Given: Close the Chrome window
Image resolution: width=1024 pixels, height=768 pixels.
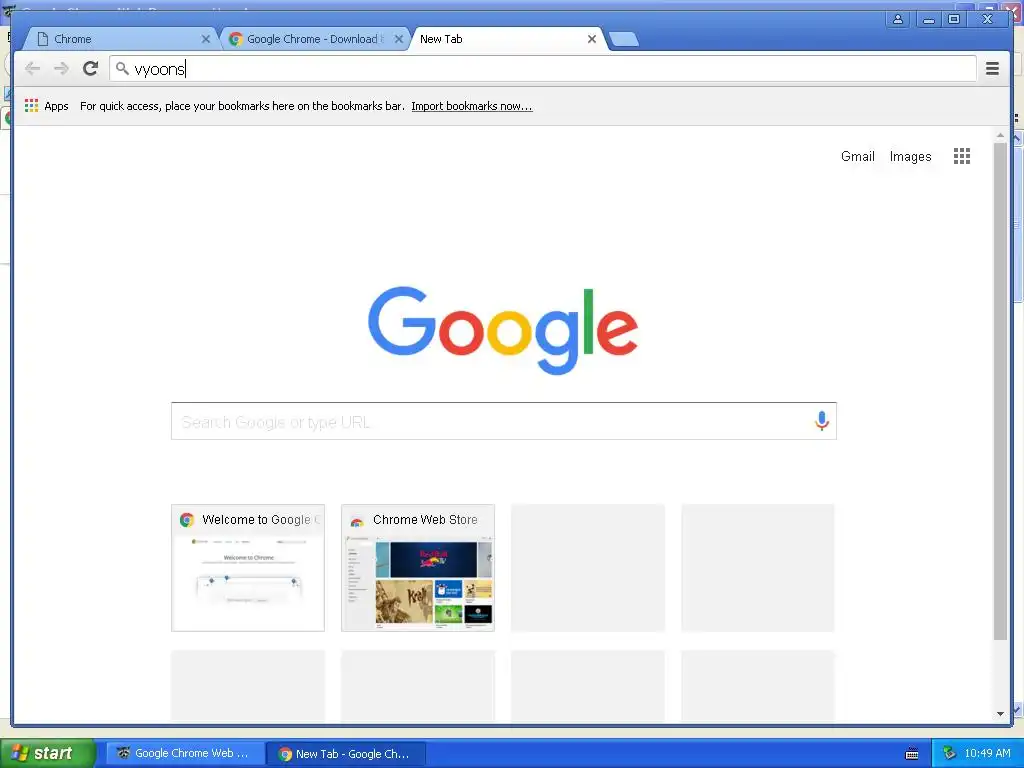Looking at the screenshot, I should click(988, 19).
